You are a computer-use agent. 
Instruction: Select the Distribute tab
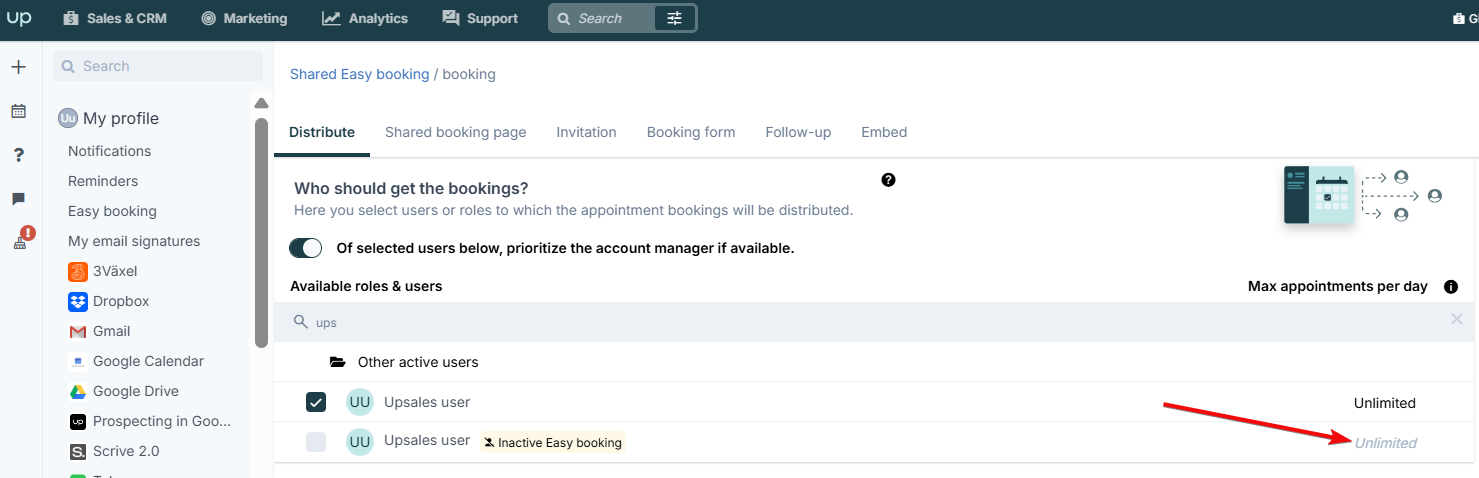click(322, 132)
